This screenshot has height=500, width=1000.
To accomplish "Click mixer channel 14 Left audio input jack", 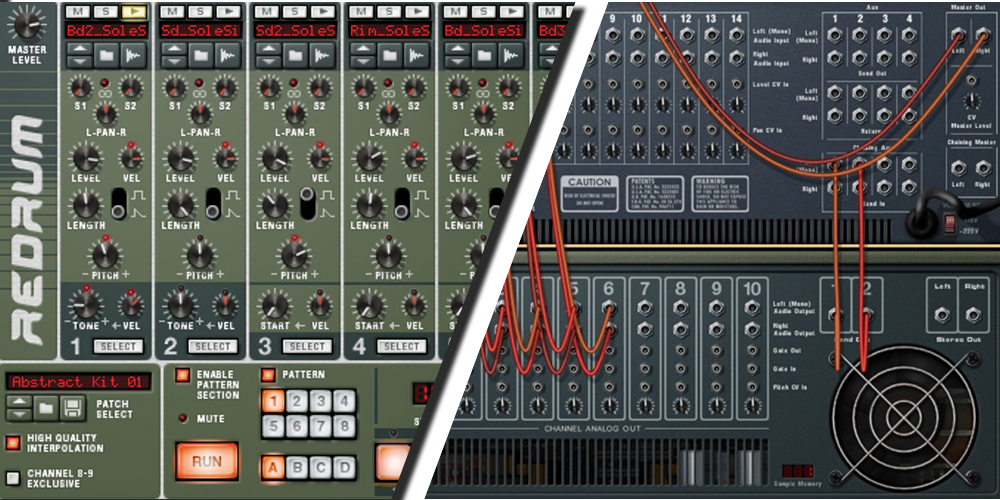I will click(x=736, y=36).
